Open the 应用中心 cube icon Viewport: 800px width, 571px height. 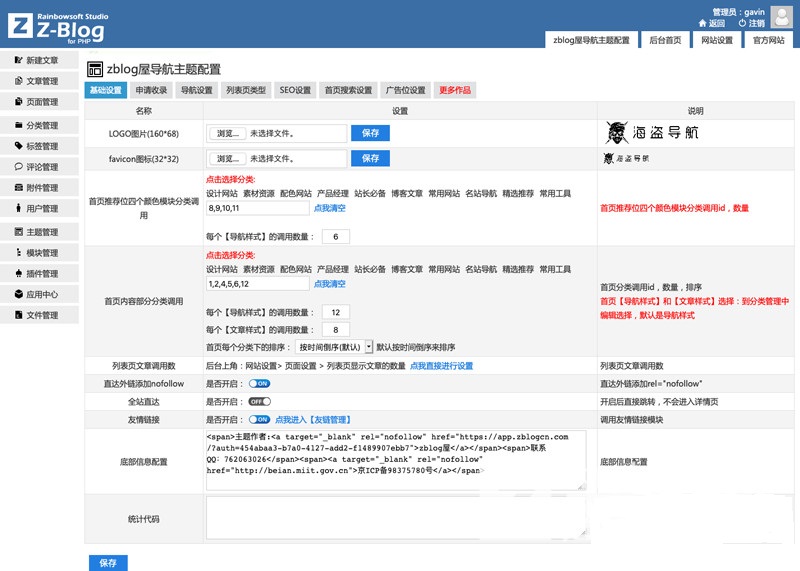click(x=18, y=294)
